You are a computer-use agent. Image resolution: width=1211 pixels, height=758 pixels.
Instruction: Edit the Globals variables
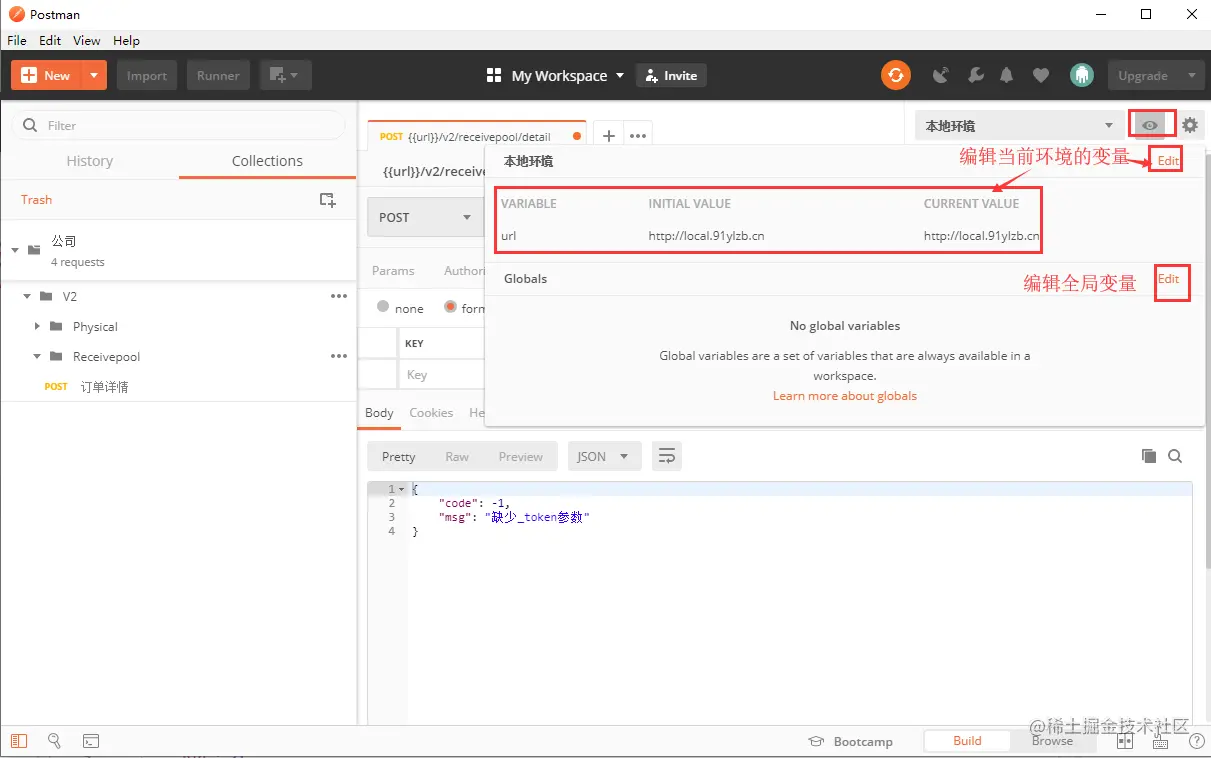pos(1168,279)
